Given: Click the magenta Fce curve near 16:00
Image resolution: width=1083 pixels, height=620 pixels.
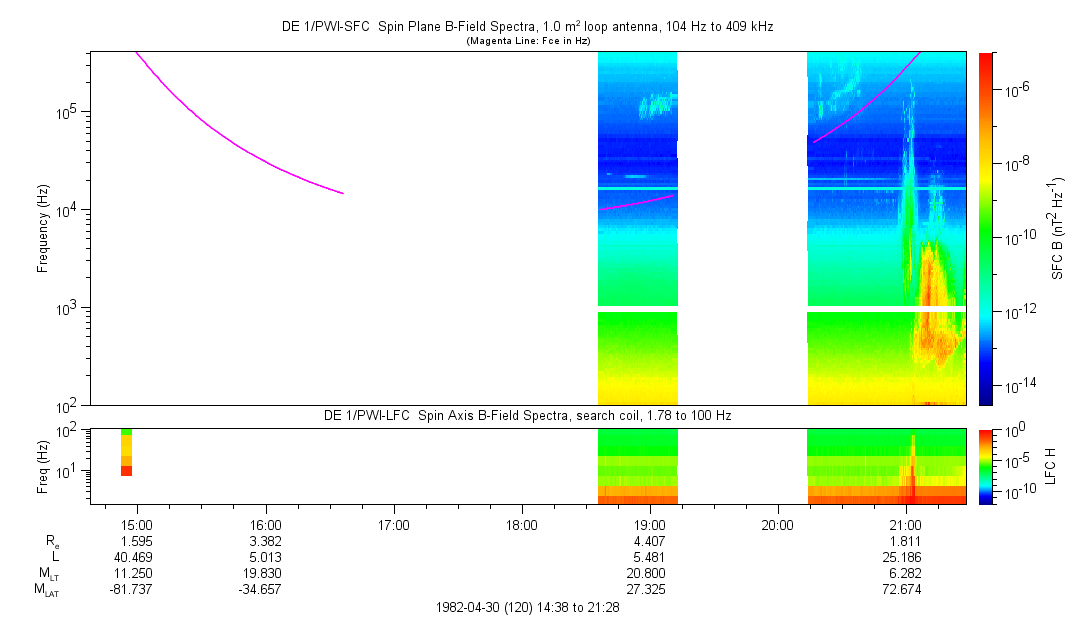Looking at the screenshot, I should tap(265, 158).
